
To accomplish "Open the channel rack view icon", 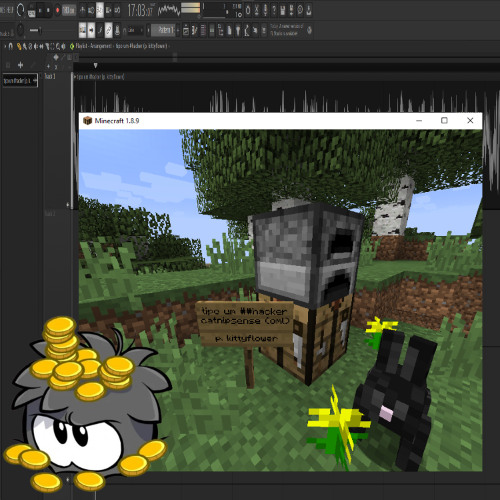I will [203, 30].
